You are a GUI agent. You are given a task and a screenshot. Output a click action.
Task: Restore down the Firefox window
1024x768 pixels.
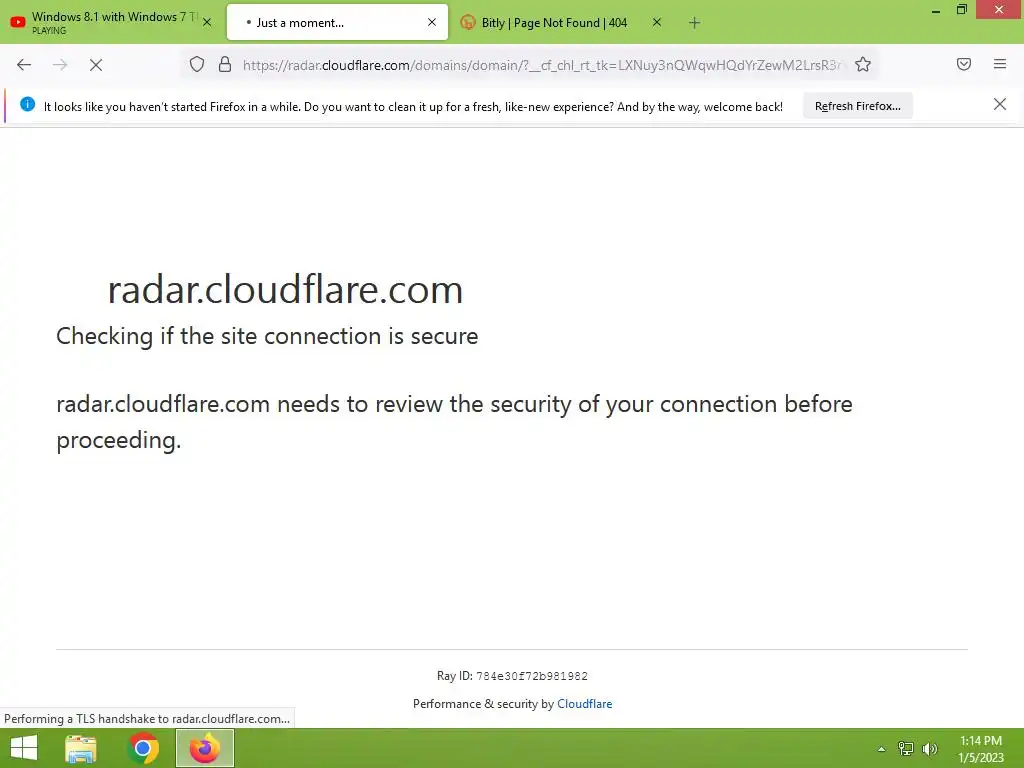pyautogui.click(x=962, y=9)
